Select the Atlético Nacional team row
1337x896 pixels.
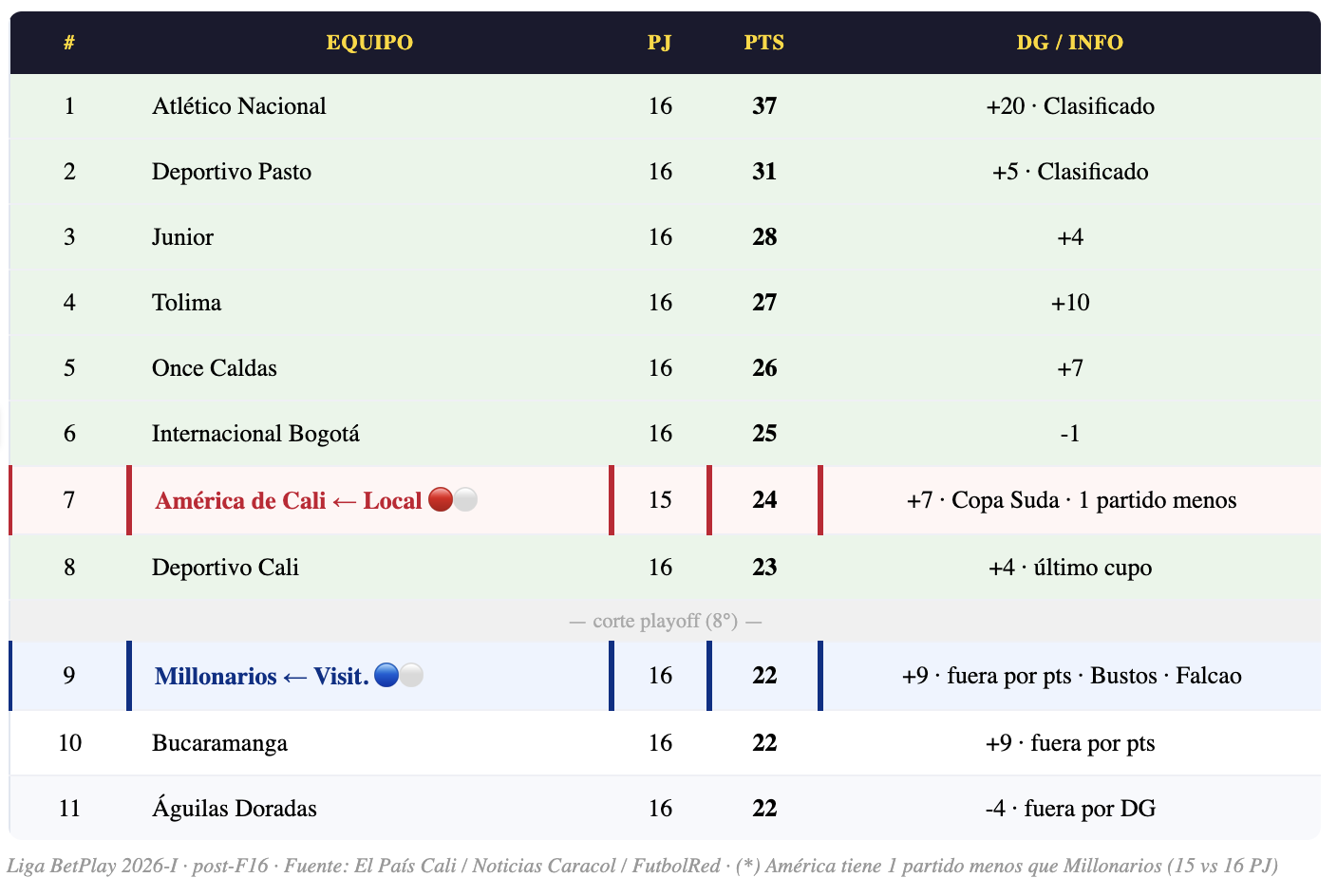click(665, 106)
